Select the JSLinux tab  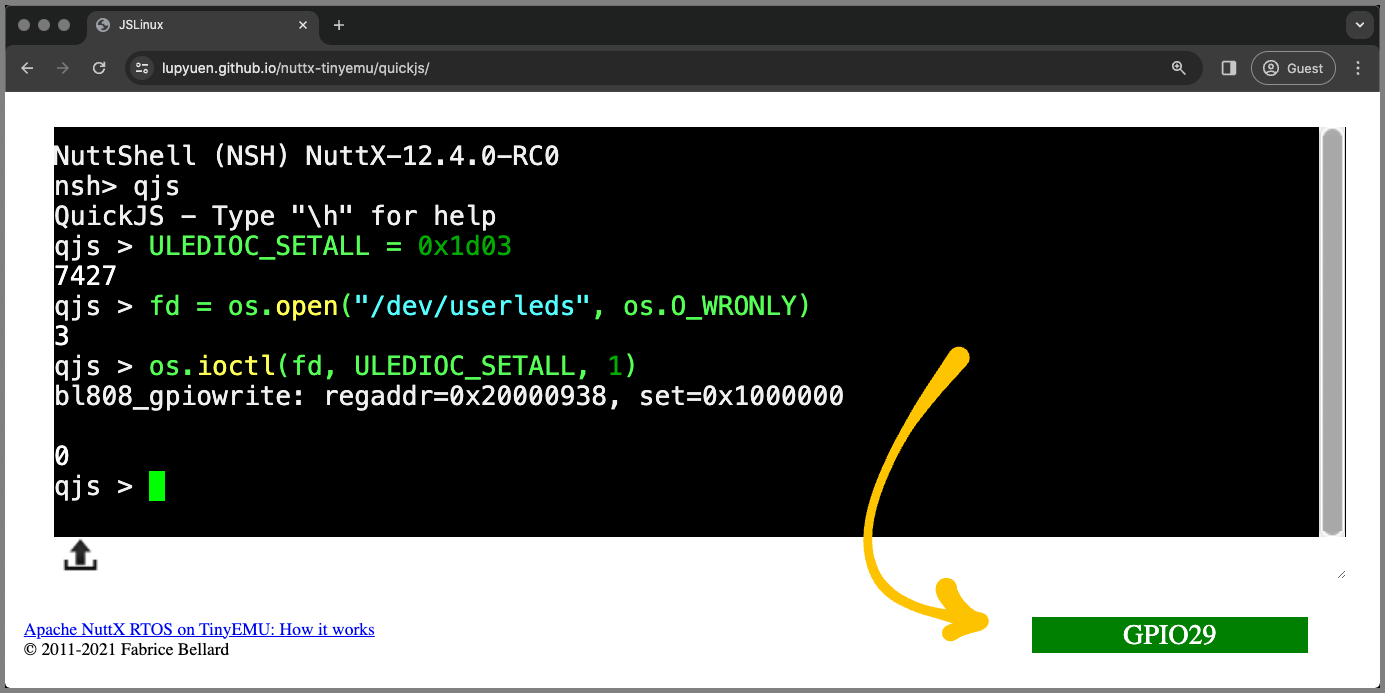(x=203, y=25)
